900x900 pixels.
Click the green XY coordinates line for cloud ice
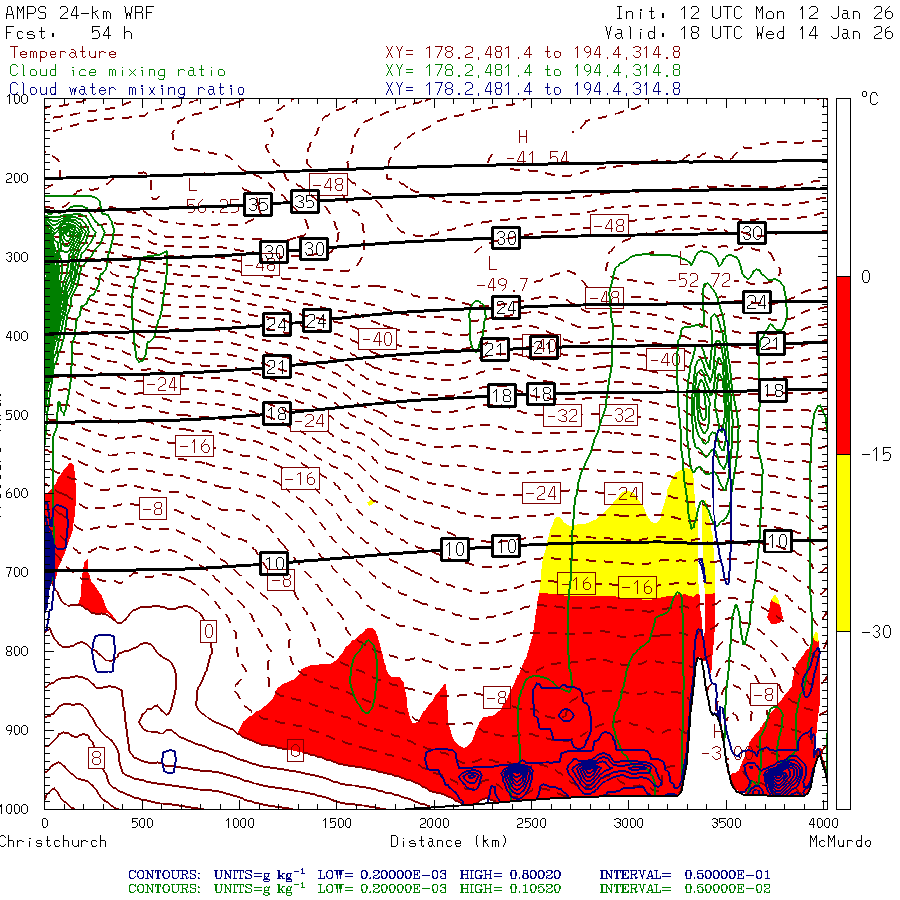coord(533,71)
